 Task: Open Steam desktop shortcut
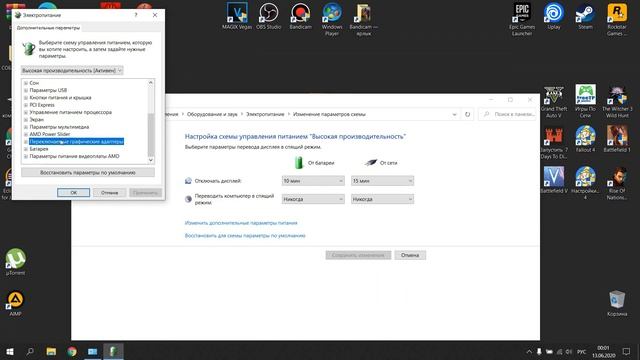[x=585, y=16]
